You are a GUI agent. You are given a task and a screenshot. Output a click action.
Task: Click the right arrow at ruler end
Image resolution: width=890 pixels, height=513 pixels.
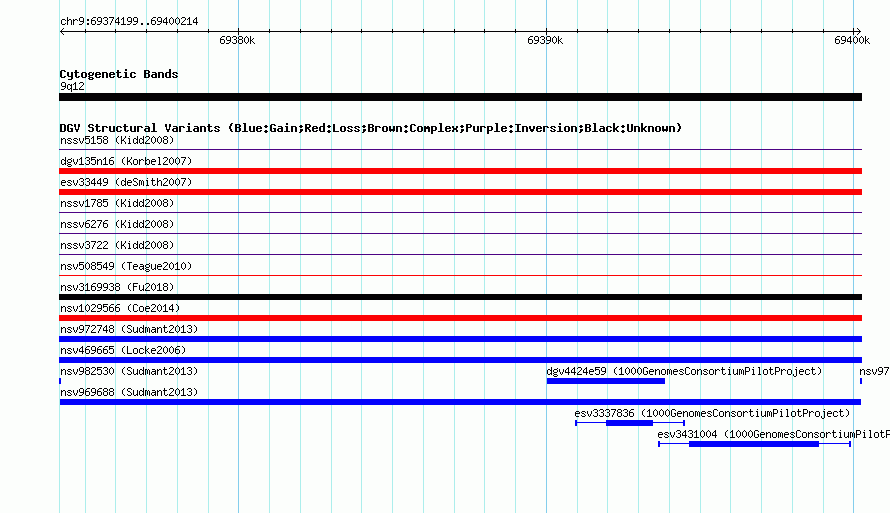[858, 31]
